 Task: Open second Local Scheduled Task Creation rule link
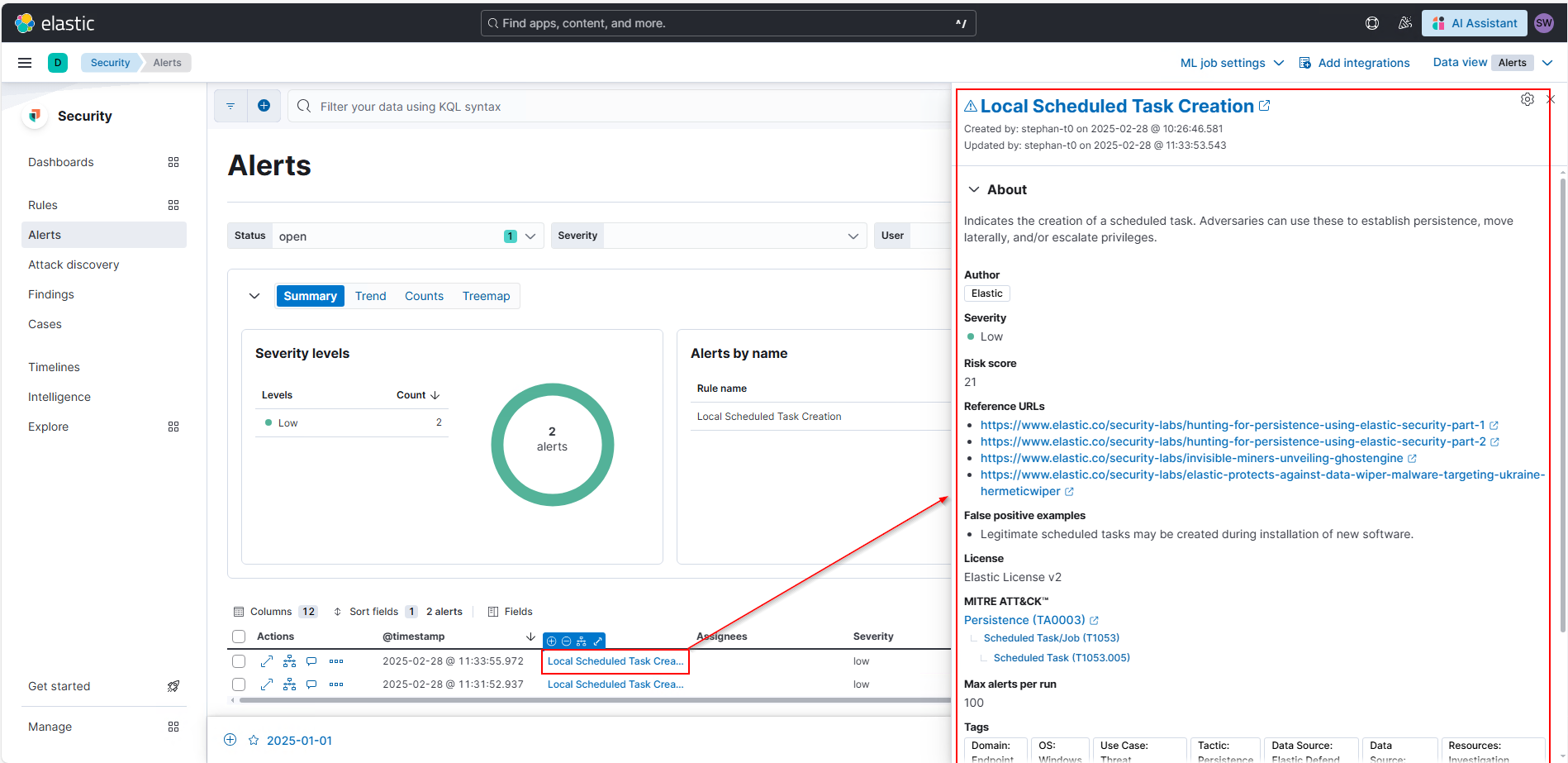tap(615, 684)
